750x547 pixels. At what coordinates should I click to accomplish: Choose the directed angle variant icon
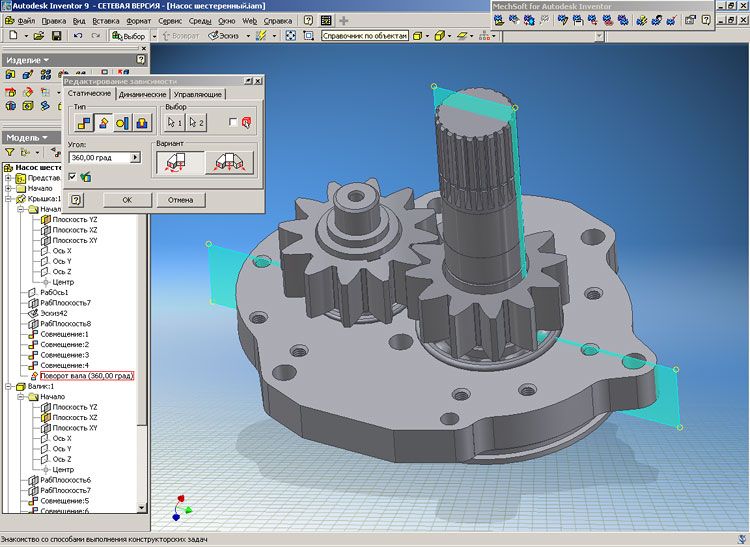[180, 163]
